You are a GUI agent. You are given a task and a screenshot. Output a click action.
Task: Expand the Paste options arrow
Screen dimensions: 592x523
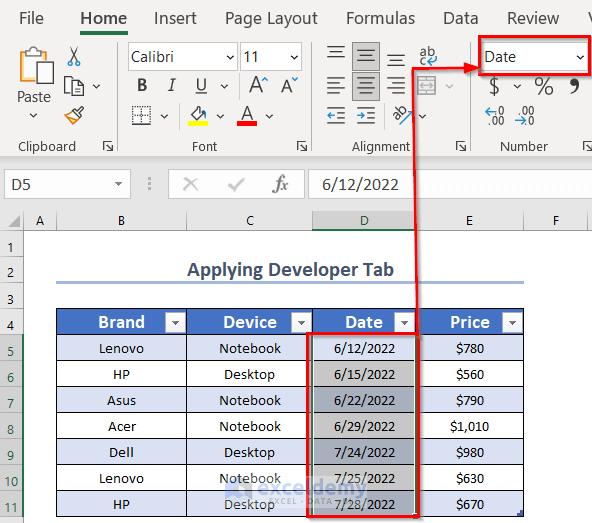click(x=33, y=115)
